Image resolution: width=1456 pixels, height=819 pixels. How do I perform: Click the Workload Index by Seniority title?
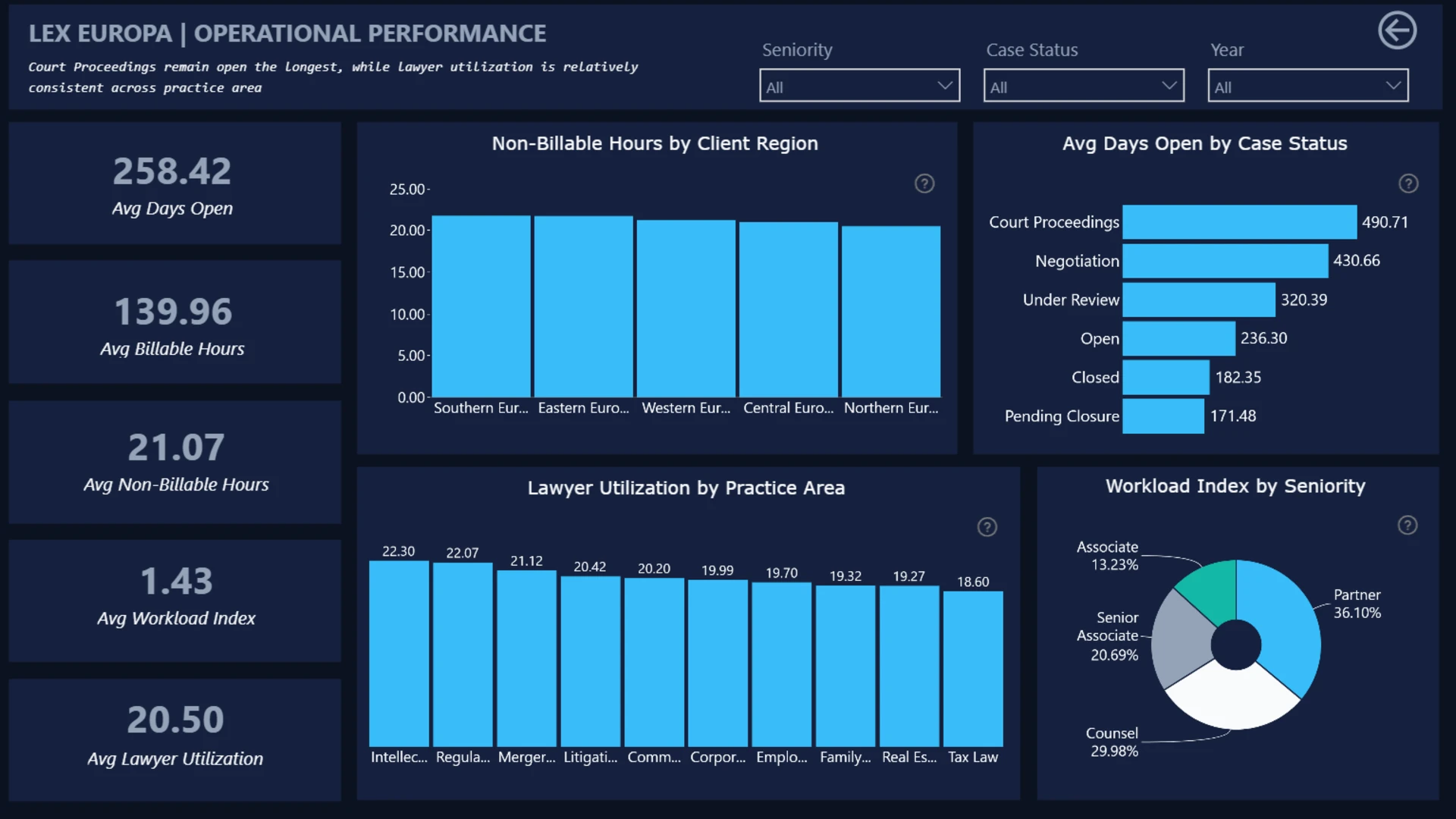[1235, 486]
